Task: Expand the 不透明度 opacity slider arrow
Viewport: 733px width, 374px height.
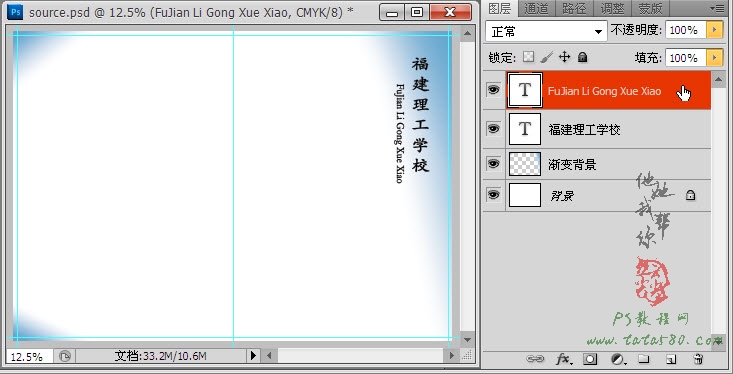Action: [714, 30]
